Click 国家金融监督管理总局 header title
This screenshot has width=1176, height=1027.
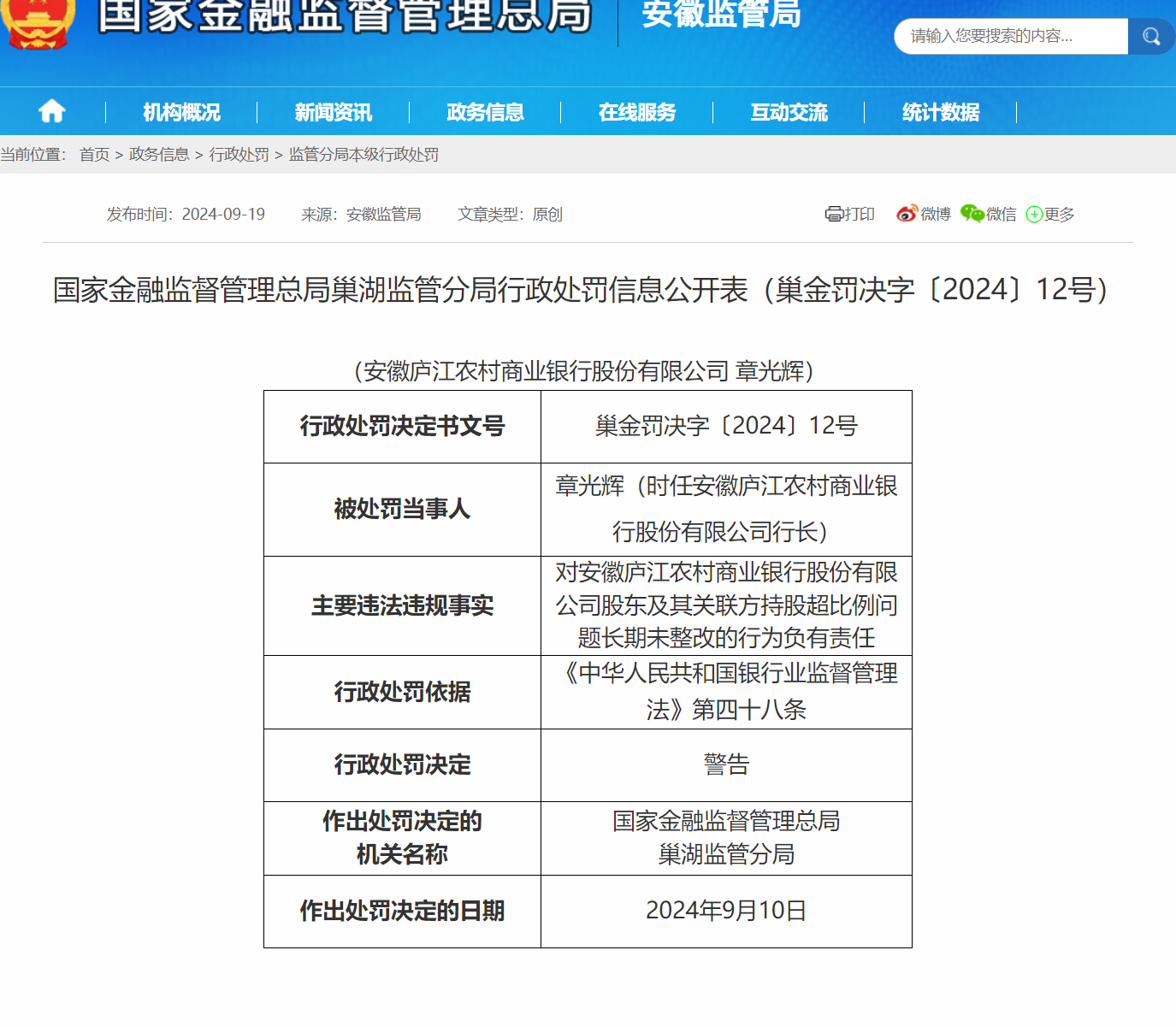click(345, 15)
